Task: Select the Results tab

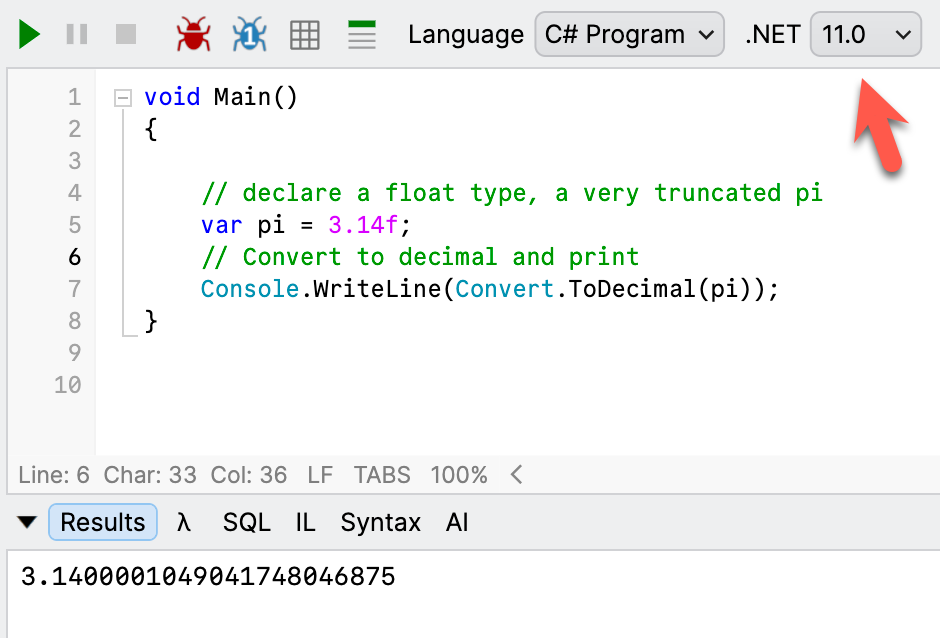Action: point(103,522)
